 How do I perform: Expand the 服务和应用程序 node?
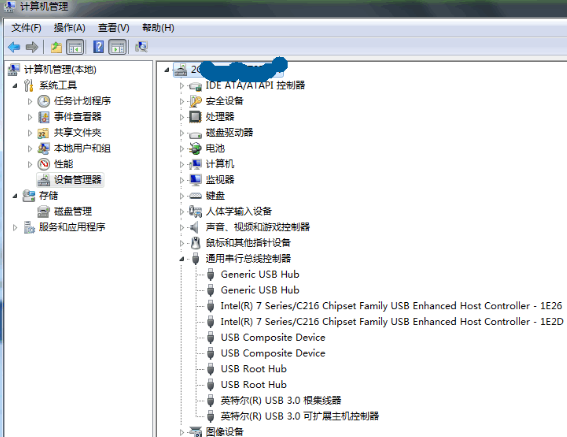point(15,228)
